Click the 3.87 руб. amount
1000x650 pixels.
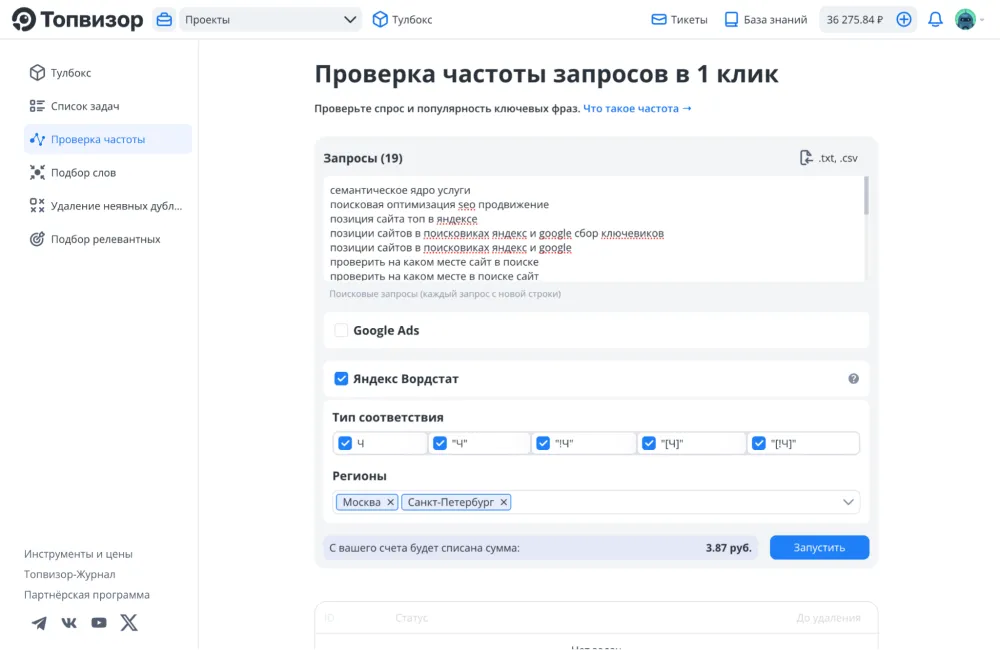[x=728, y=547]
